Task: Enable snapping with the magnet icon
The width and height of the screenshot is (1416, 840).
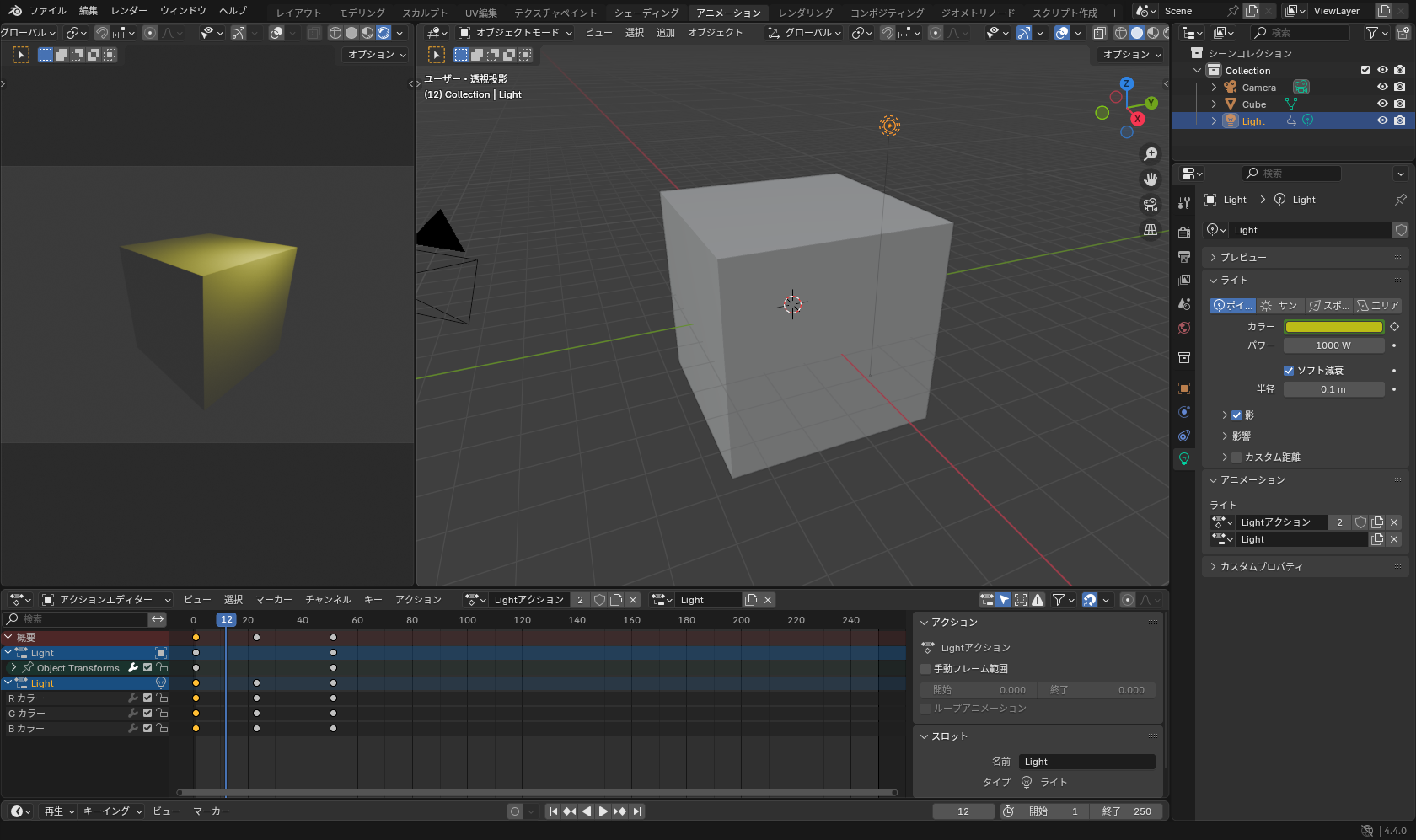Action: [888, 33]
